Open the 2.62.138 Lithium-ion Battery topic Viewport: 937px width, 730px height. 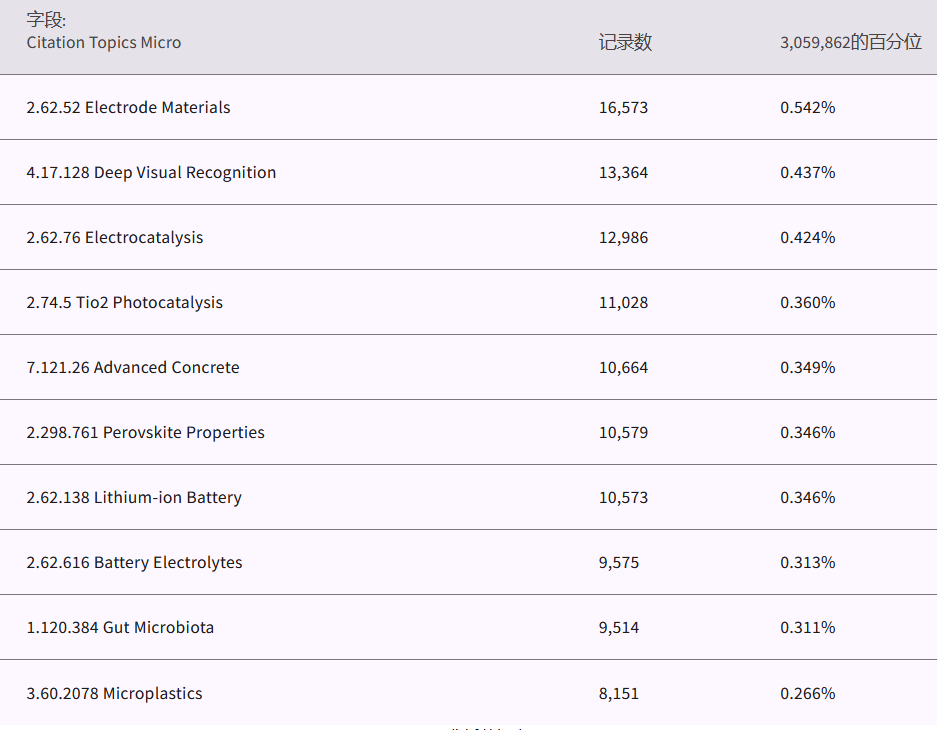[x=134, y=498]
